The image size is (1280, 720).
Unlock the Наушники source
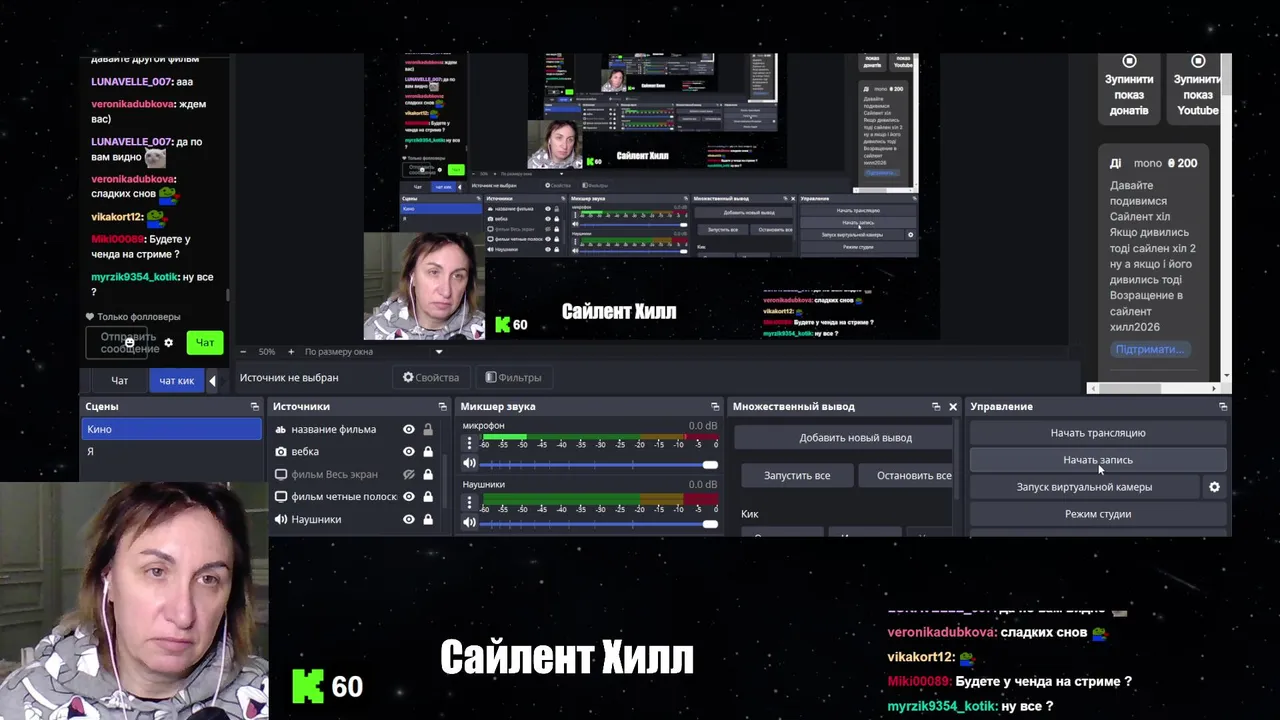click(x=428, y=519)
